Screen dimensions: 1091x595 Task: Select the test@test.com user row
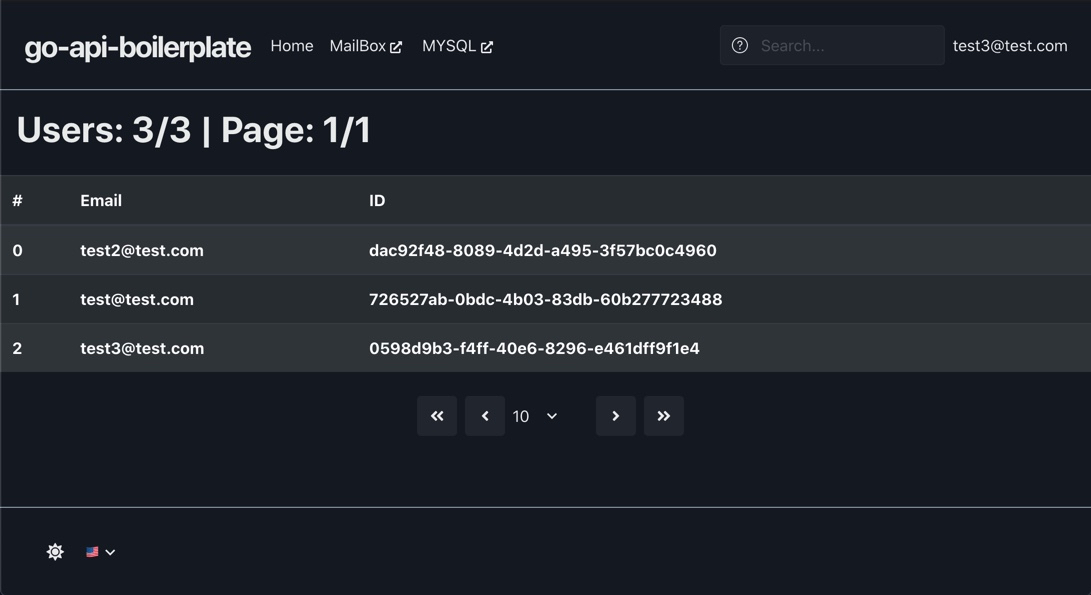pos(546,299)
